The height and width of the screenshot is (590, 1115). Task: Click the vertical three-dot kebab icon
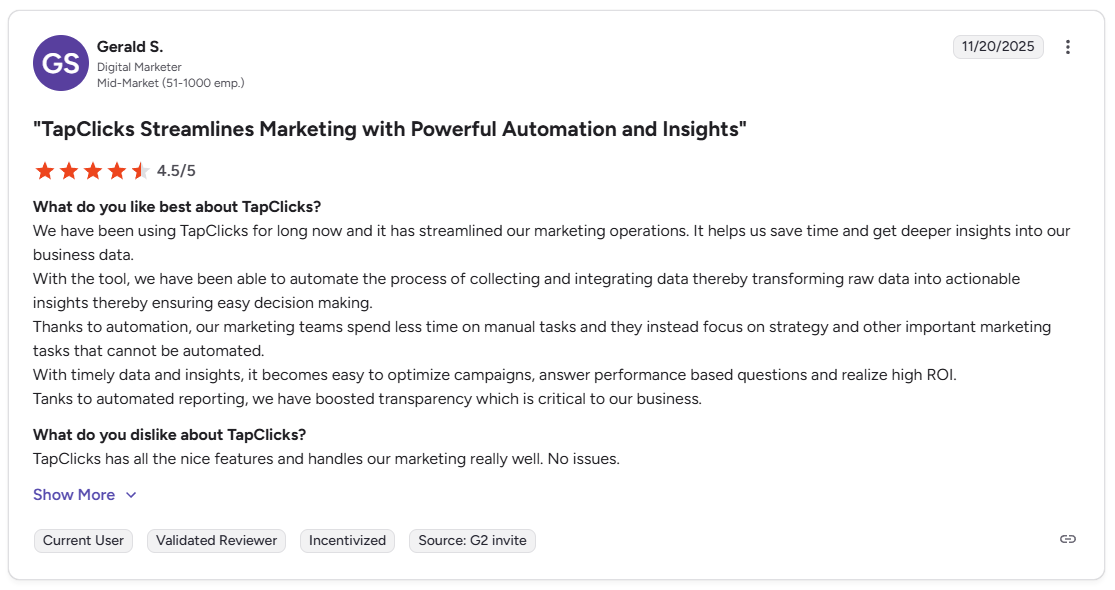pyautogui.click(x=1068, y=46)
